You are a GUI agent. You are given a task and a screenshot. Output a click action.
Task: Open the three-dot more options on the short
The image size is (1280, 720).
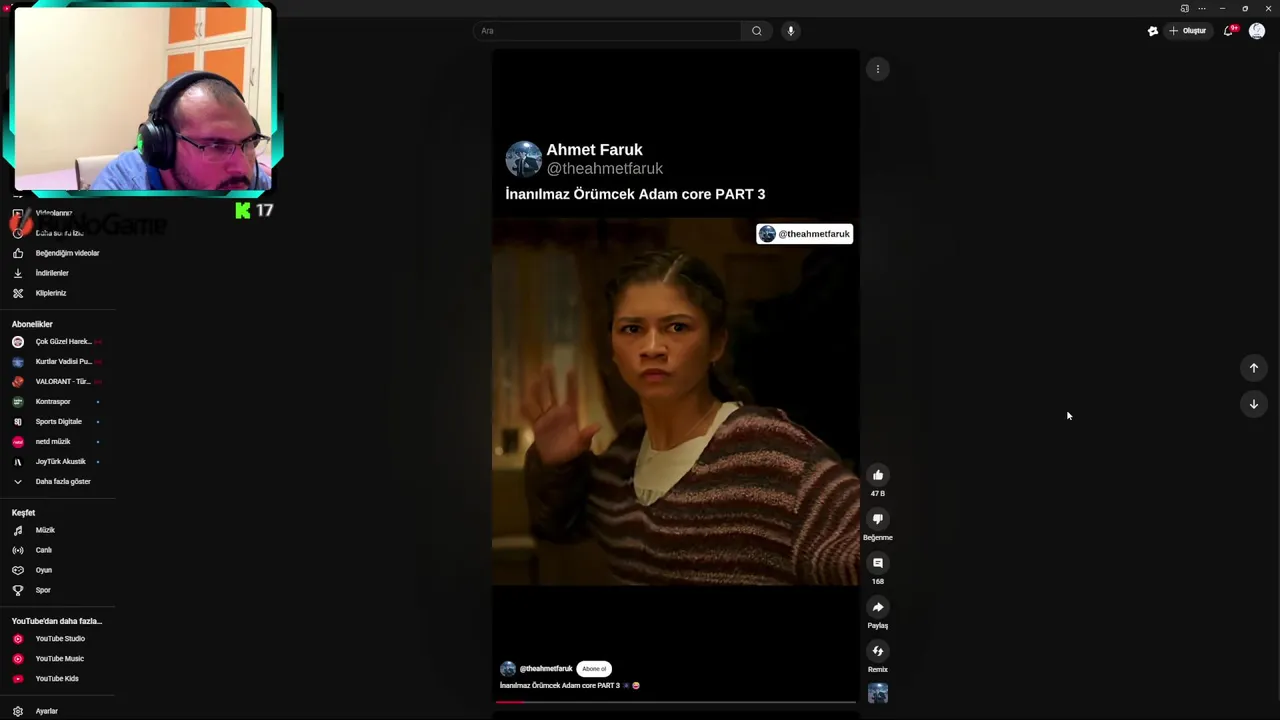tap(877, 69)
